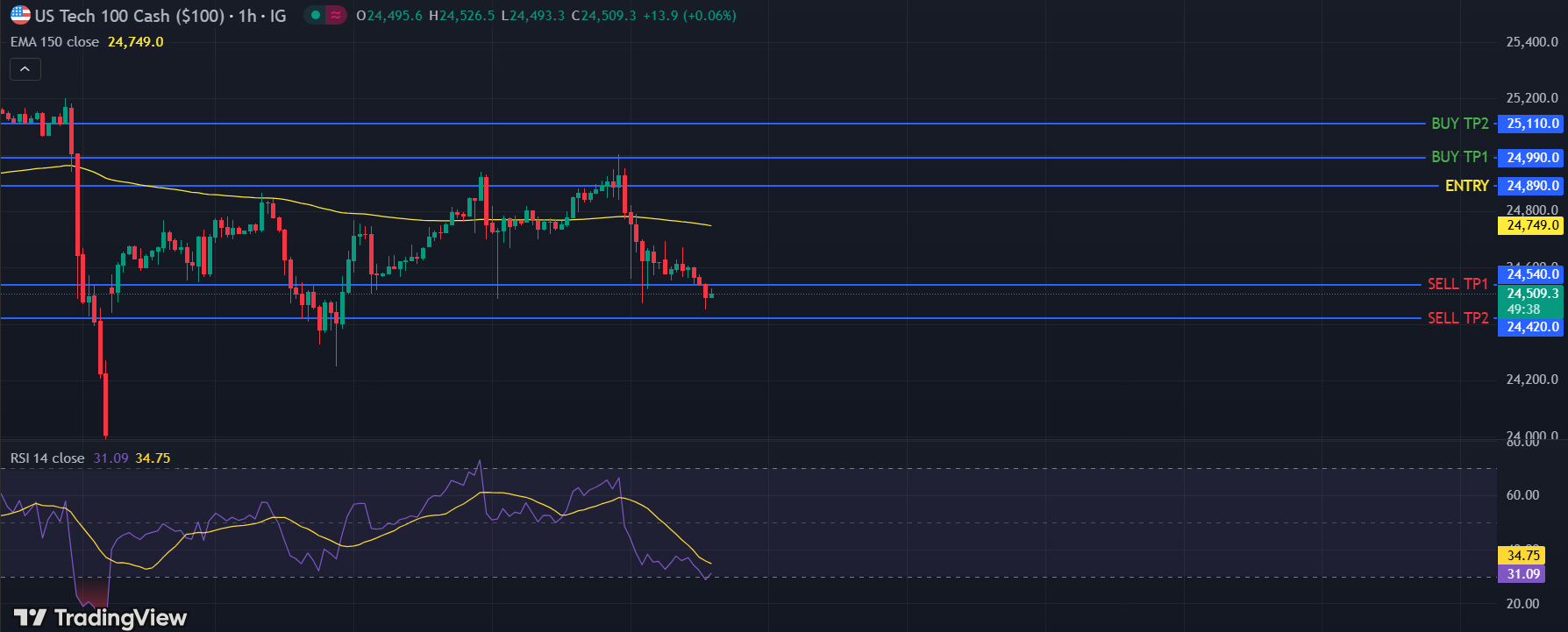Click the green market open status dot
This screenshot has height=632, width=1568.
pyautogui.click(x=316, y=15)
